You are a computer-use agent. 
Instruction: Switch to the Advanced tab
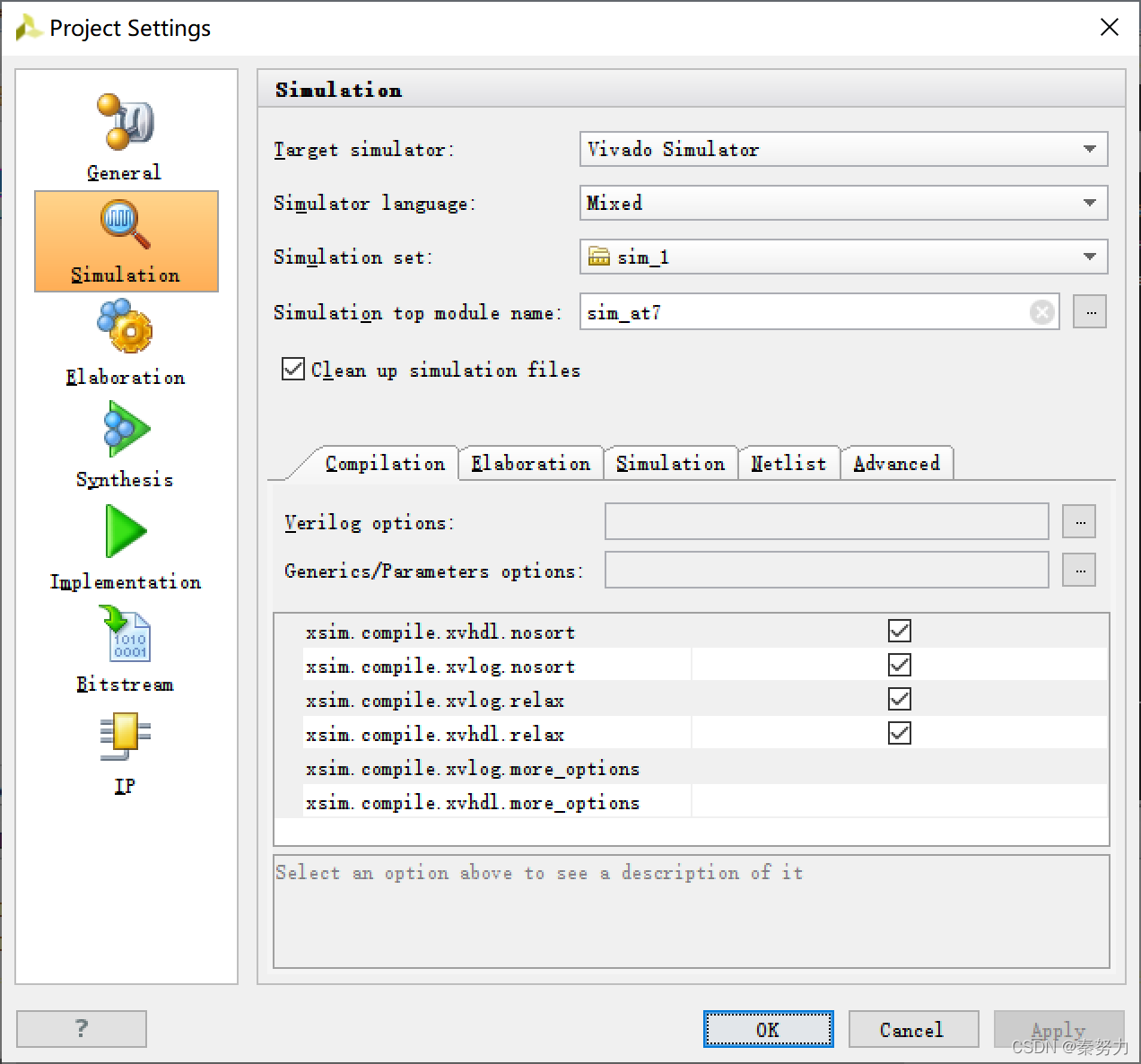point(897,463)
